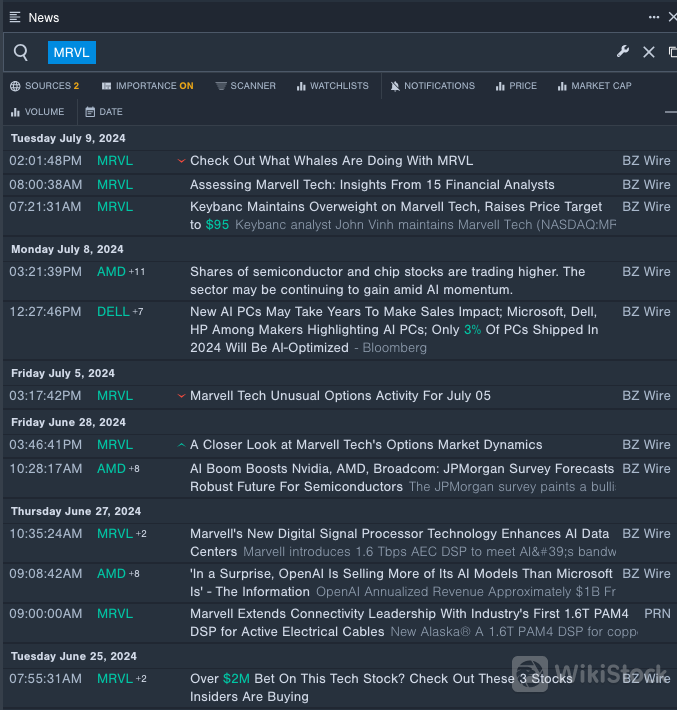The image size is (677, 710).
Task: Click the News panel list icon
Action: click(15, 17)
